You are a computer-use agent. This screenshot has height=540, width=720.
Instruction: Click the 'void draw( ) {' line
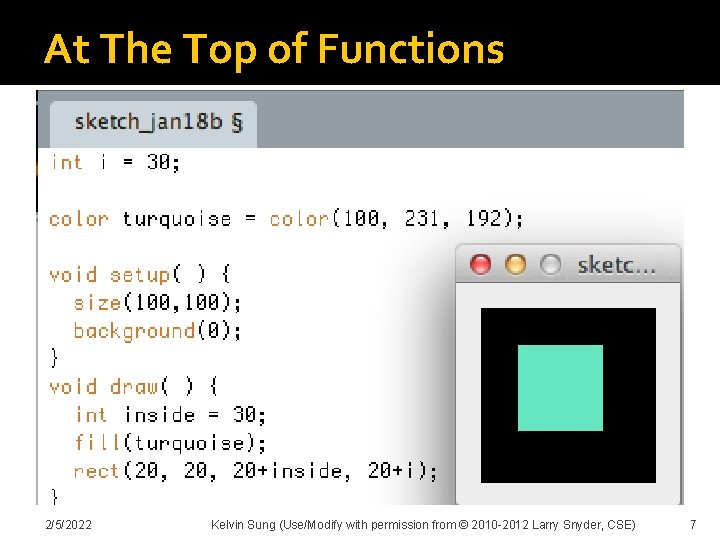(x=133, y=387)
